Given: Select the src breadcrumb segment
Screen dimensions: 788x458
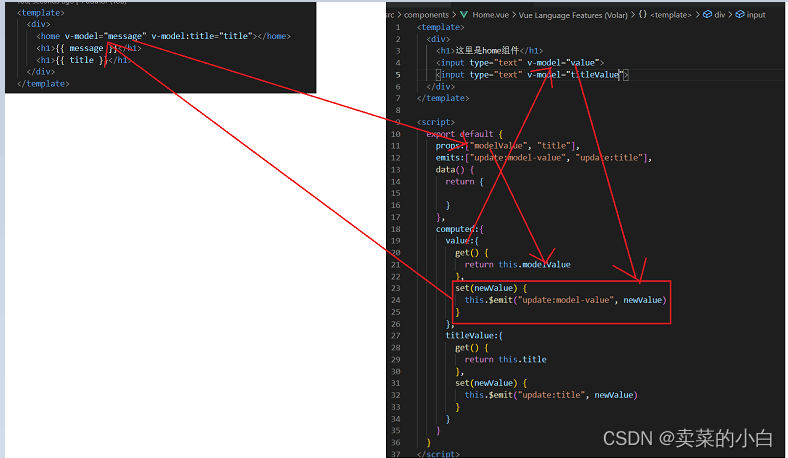Looking at the screenshot, I should pos(390,15).
